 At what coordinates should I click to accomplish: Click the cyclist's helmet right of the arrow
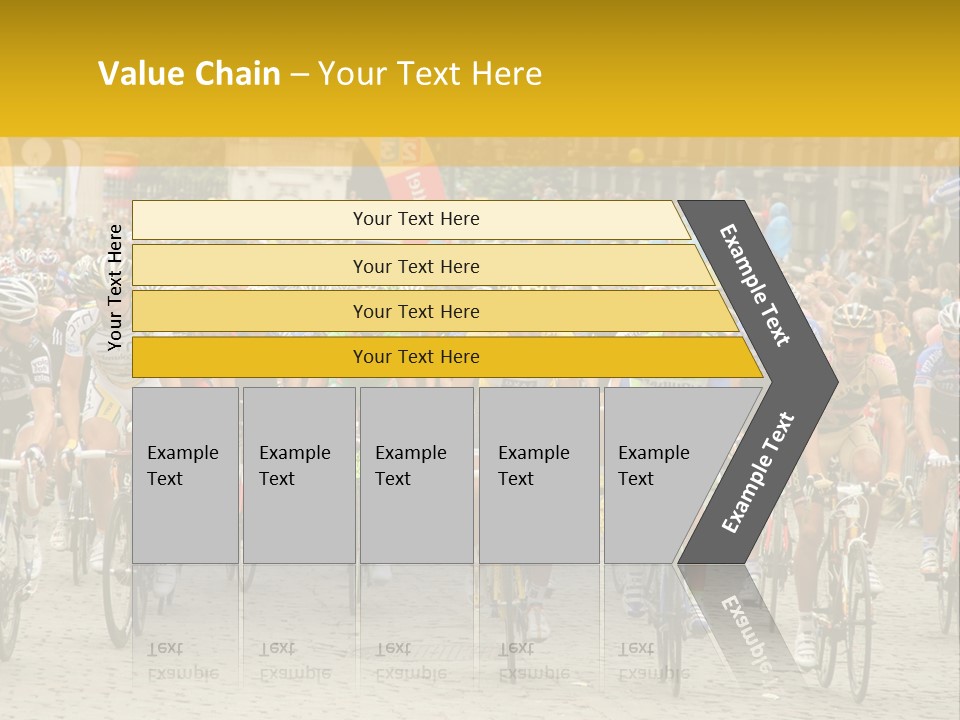853,318
